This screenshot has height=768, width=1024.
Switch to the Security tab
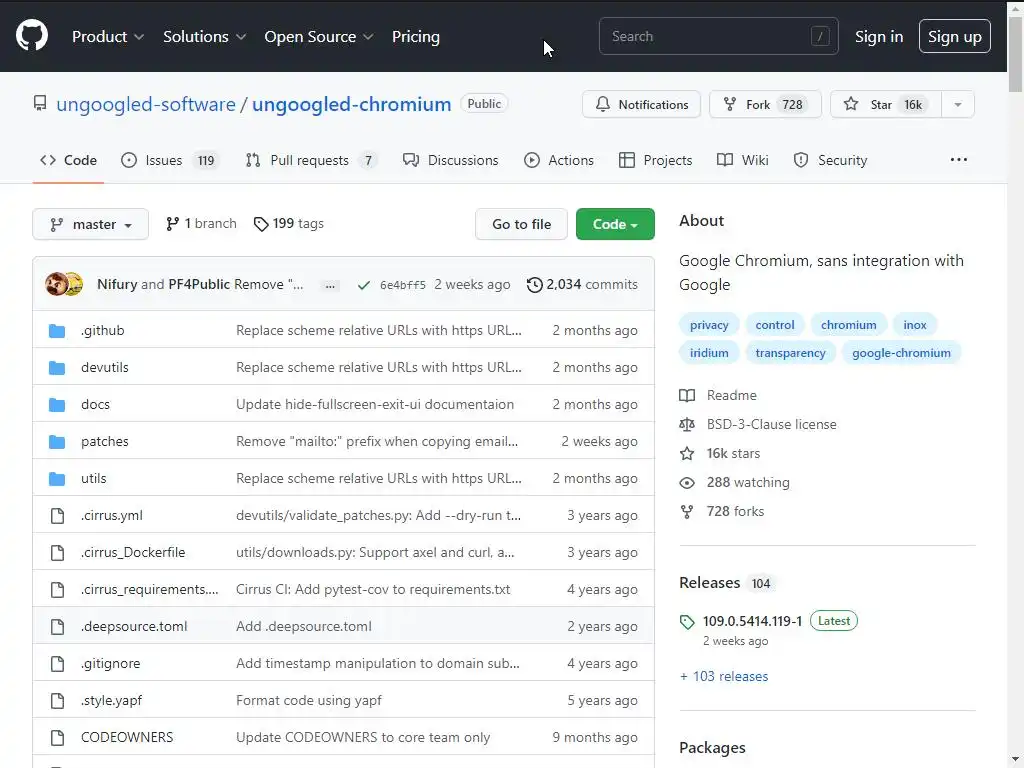coord(830,160)
